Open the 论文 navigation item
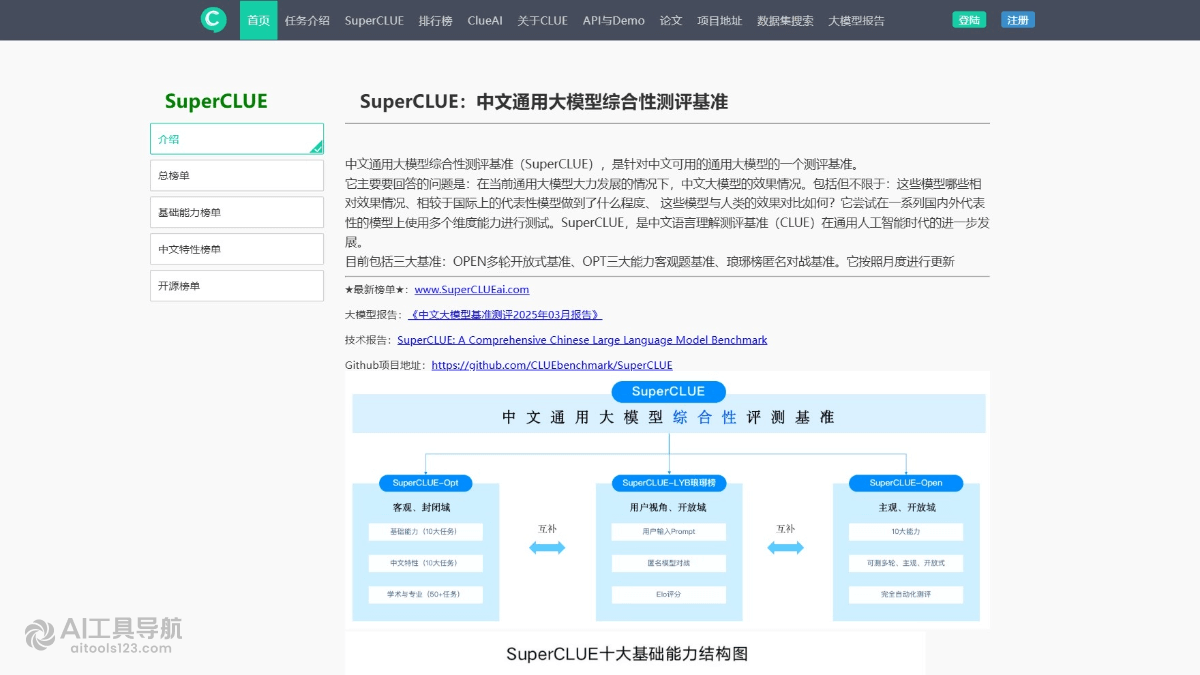The height and width of the screenshot is (675, 1200). click(x=670, y=20)
